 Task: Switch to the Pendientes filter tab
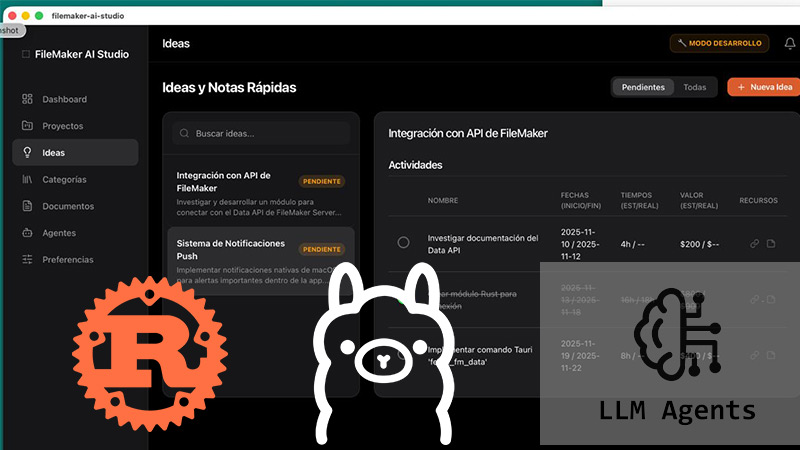[x=643, y=87]
